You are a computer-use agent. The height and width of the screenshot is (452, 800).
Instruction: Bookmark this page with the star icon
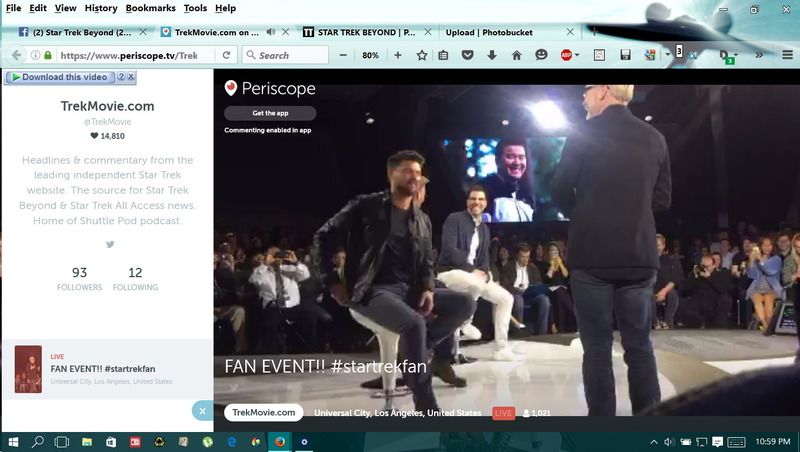pos(422,55)
